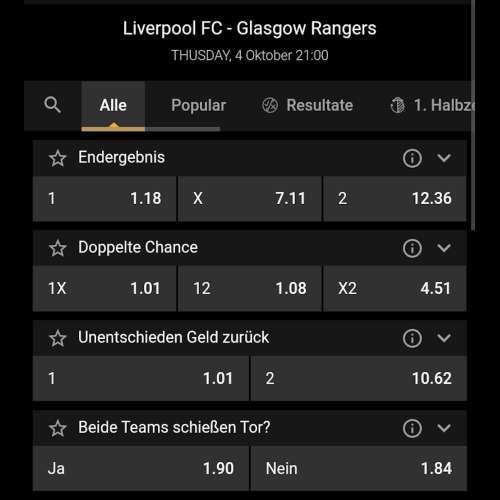Image resolution: width=500 pixels, height=500 pixels.
Task: Switch to the Popular tab
Action: point(199,105)
